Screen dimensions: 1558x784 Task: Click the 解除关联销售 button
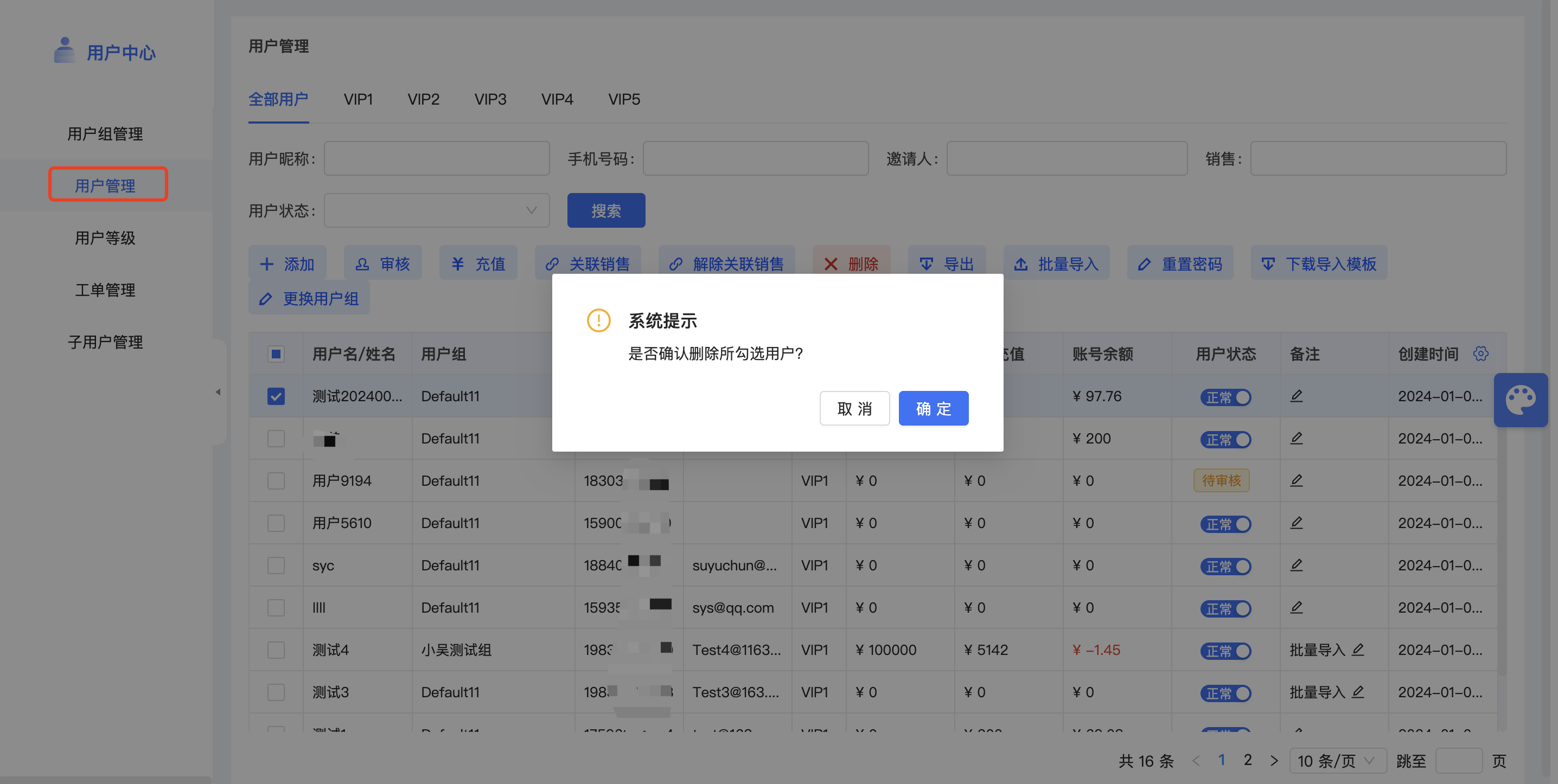[726, 264]
